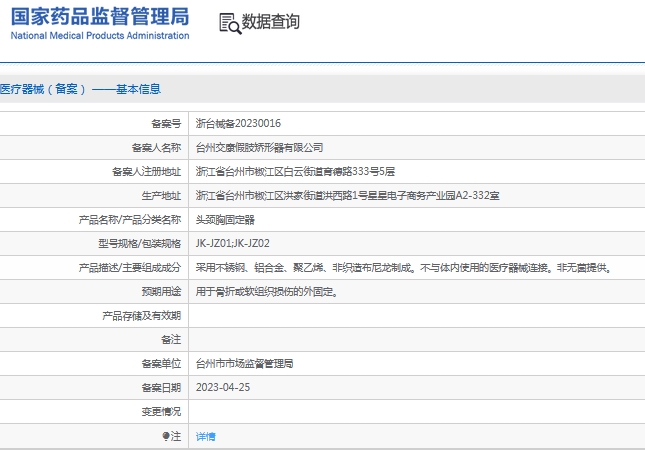The height and width of the screenshot is (456, 645).
Task: Select the production address ending A2-332室
Action: 348,195
